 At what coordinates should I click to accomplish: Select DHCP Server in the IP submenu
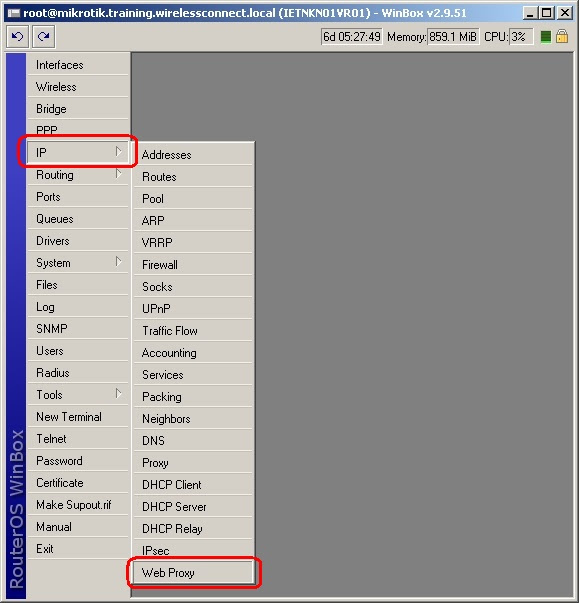pos(193,506)
